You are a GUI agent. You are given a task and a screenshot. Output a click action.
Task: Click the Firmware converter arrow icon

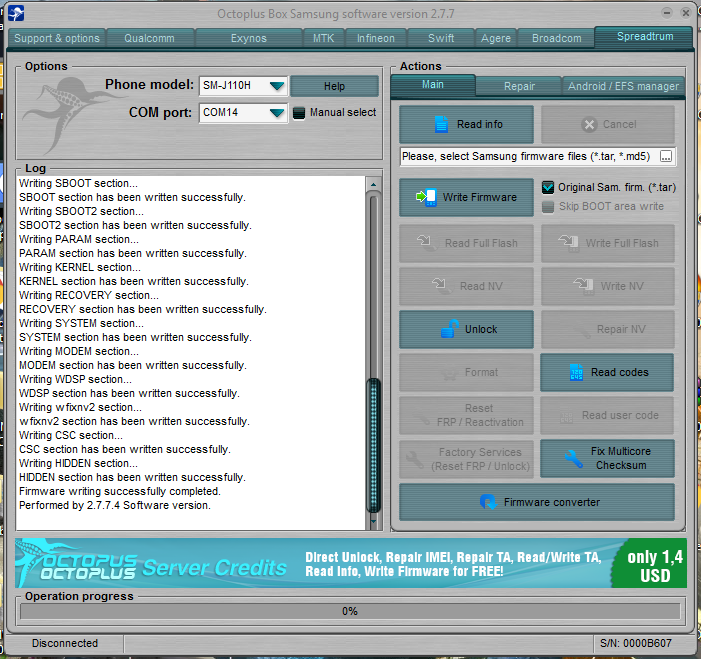pyautogui.click(x=488, y=502)
